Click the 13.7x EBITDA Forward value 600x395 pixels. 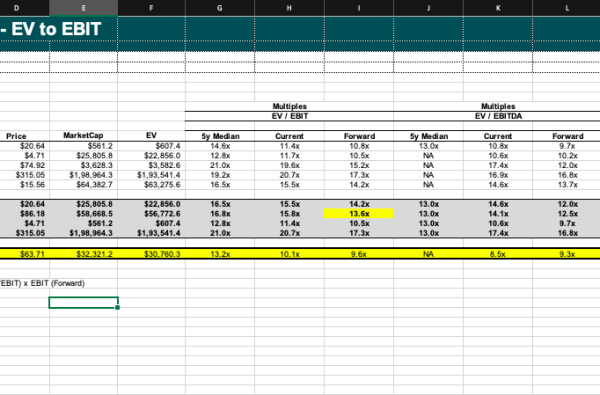pyautogui.click(x=567, y=184)
